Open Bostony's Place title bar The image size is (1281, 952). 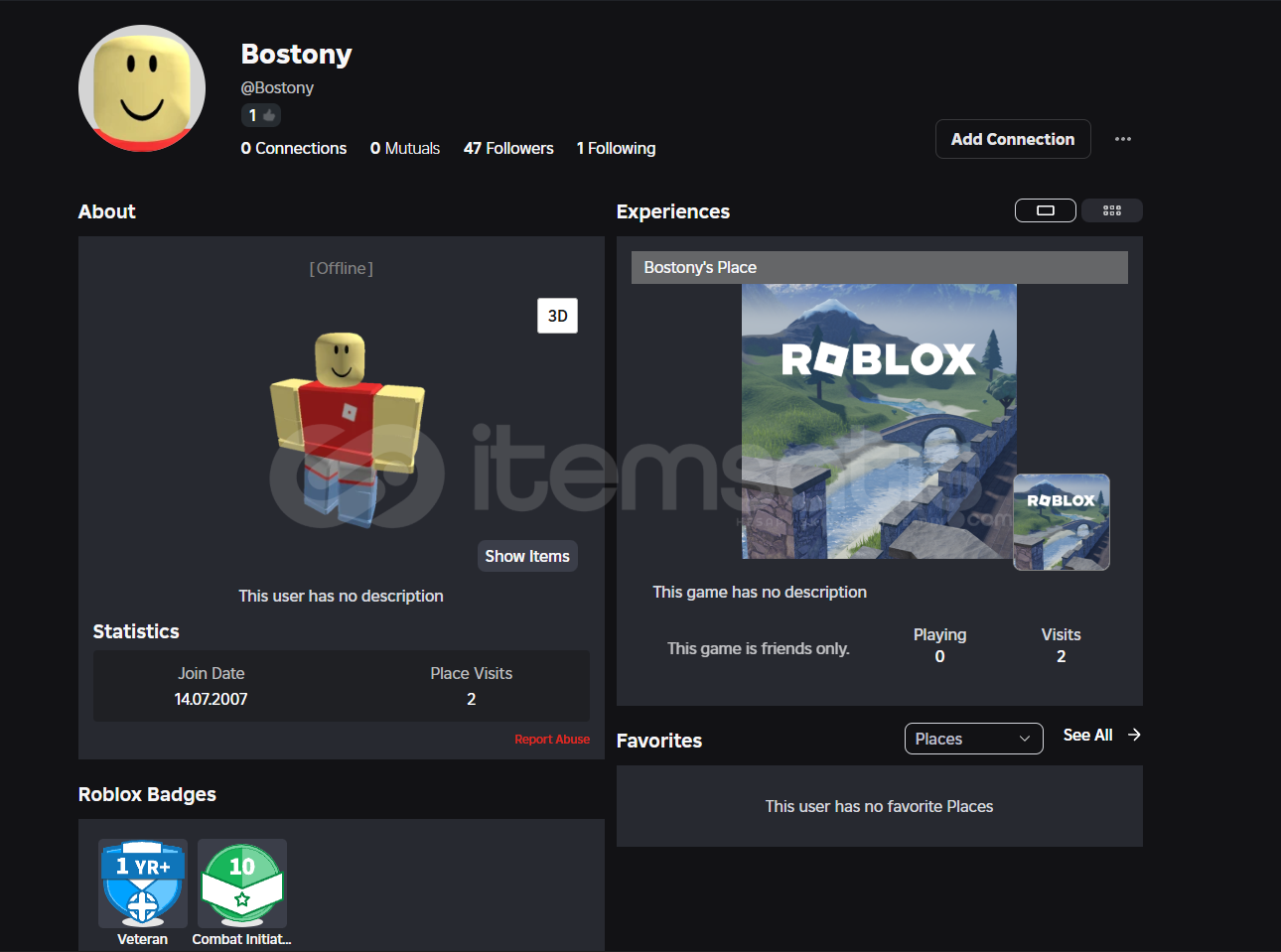[880, 267]
